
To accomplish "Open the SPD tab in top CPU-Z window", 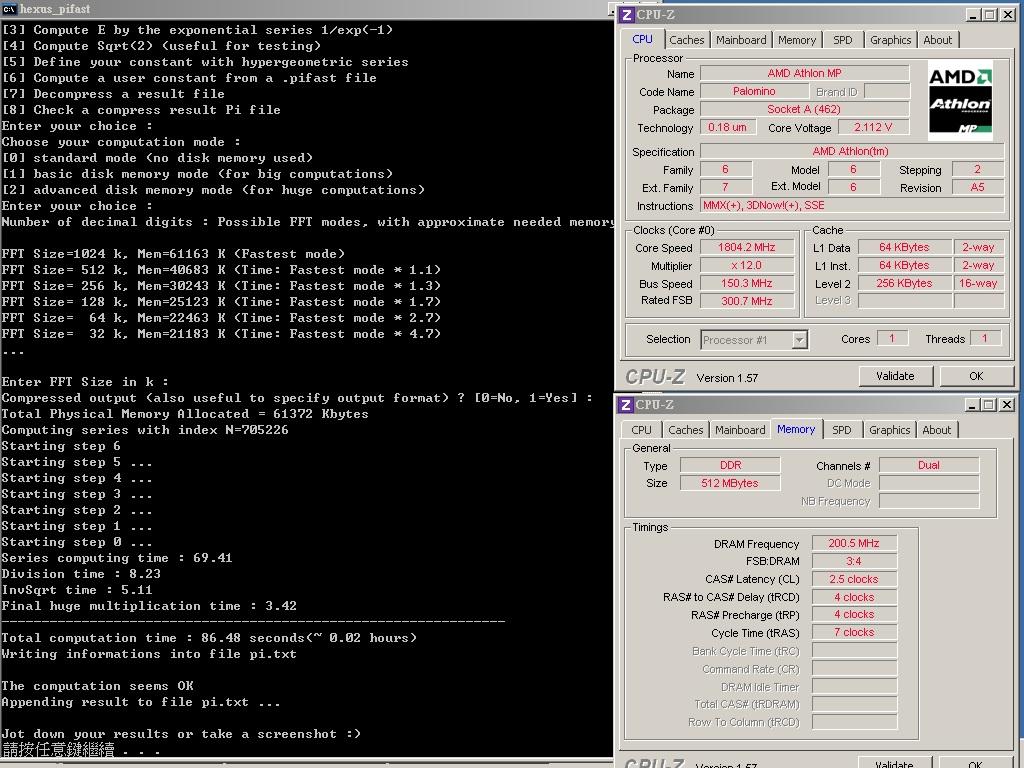I will [x=842, y=40].
